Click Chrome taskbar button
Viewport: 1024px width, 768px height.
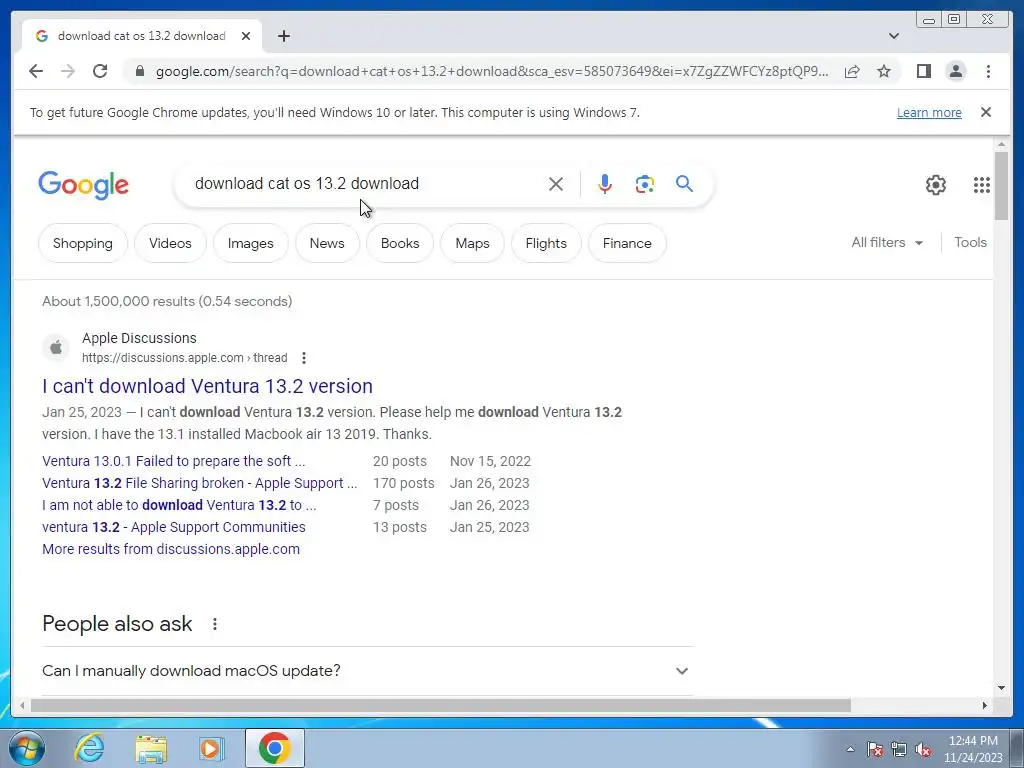(x=274, y=748)
